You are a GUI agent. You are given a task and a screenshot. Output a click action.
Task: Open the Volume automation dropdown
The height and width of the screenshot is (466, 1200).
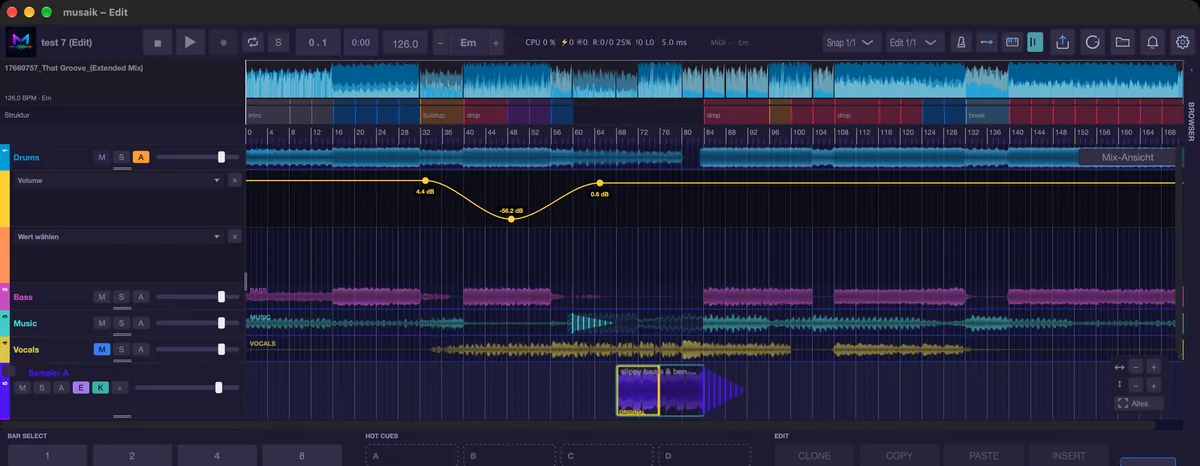[x=119, y=180]
